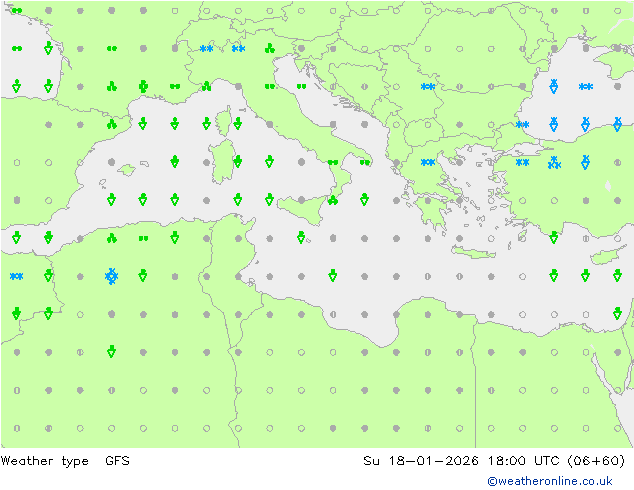The image size is (634, 490).
Task: Select the island of Corsica on the map
Action: [x=224, y=121]
